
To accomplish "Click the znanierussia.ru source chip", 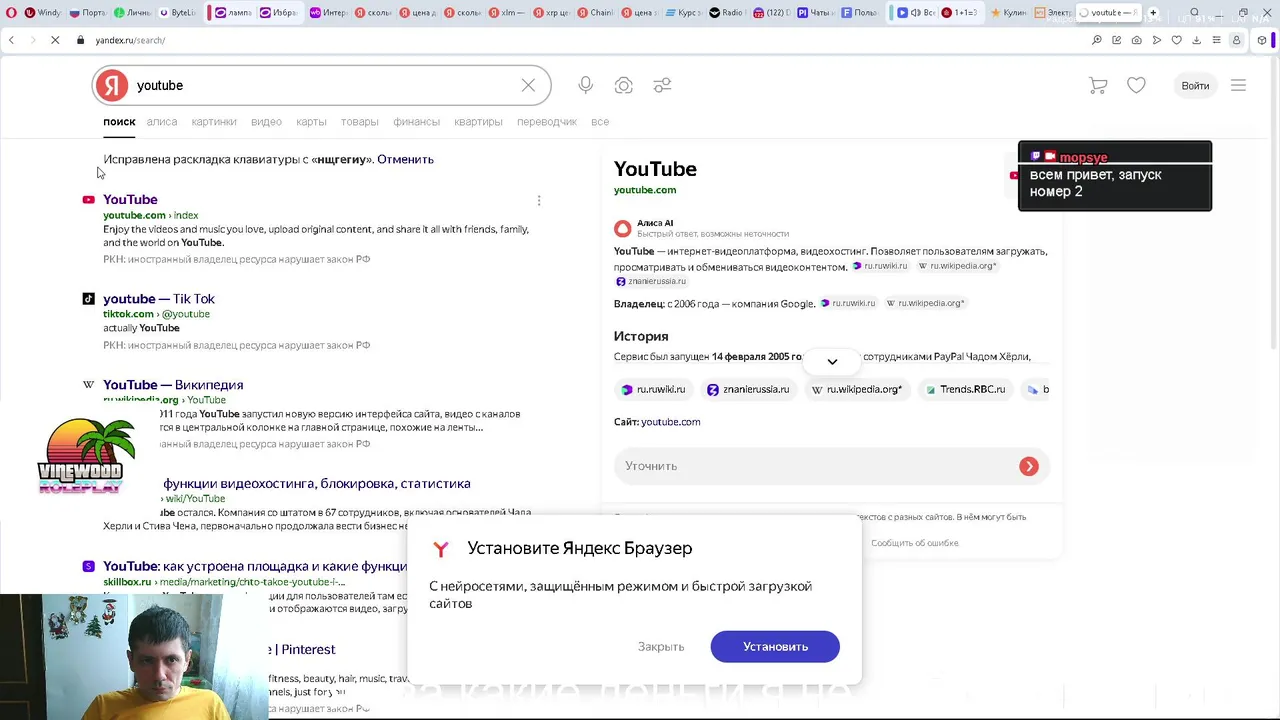I will click(748, 389).
